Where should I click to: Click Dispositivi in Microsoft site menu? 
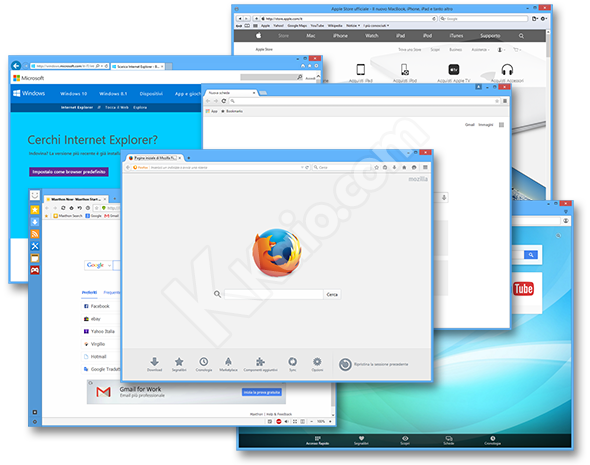click(x=151, y=94)
